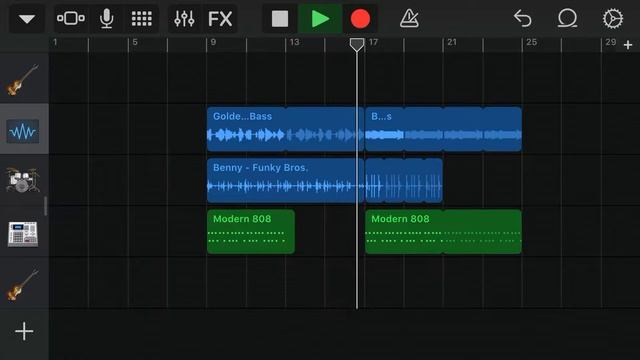The width and height of the screenshot is (640, 360).
Task: Start recording with the red record button
Action: click(x=360, y=19)
